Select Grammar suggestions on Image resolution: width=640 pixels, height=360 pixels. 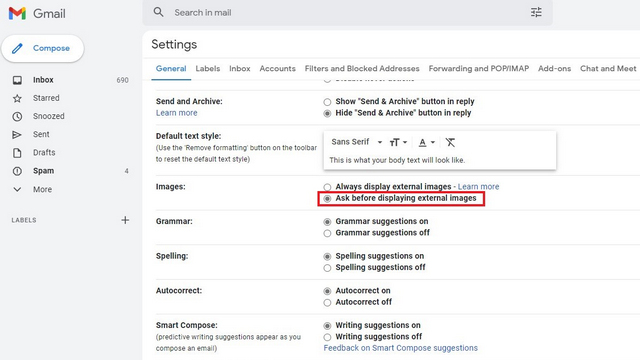tap(327, 222)
